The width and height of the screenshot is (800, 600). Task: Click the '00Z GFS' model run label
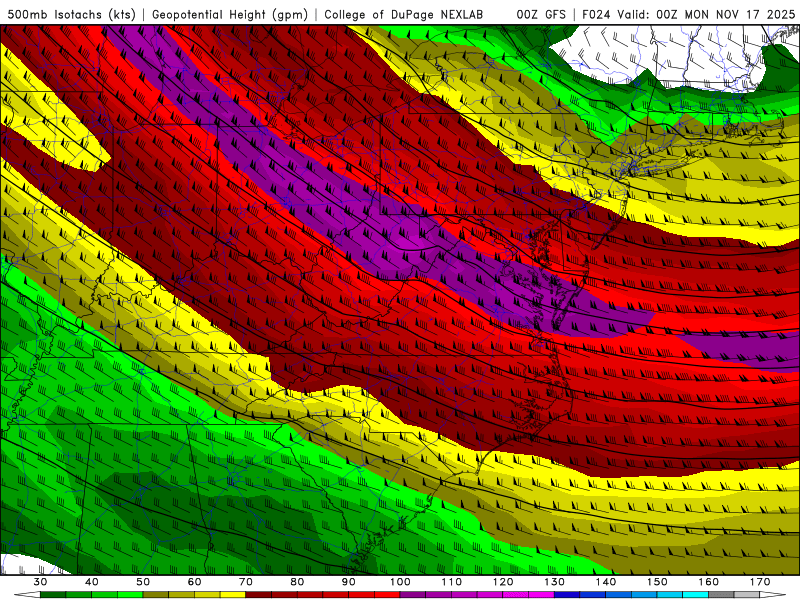[x=541, y=15]
